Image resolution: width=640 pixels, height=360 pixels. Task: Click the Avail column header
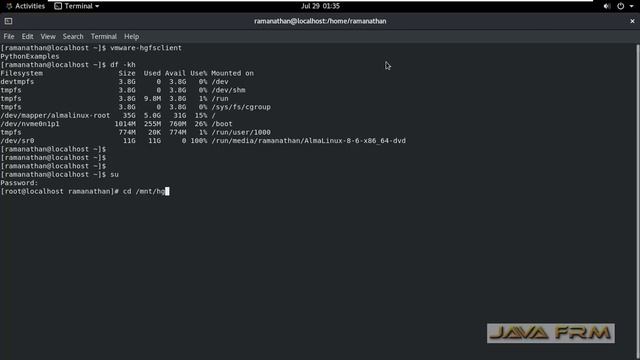[x=176, y=73]
